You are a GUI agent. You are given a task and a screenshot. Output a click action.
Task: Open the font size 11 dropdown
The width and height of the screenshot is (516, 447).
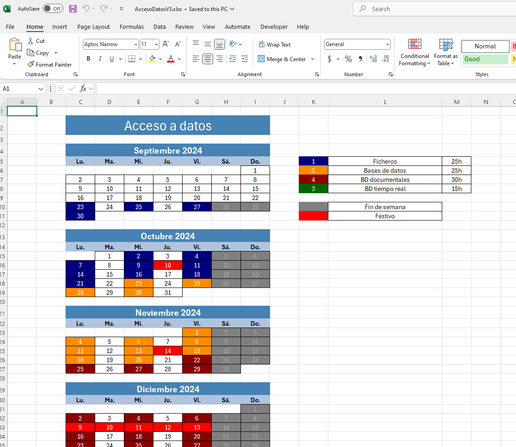[156, 44]
